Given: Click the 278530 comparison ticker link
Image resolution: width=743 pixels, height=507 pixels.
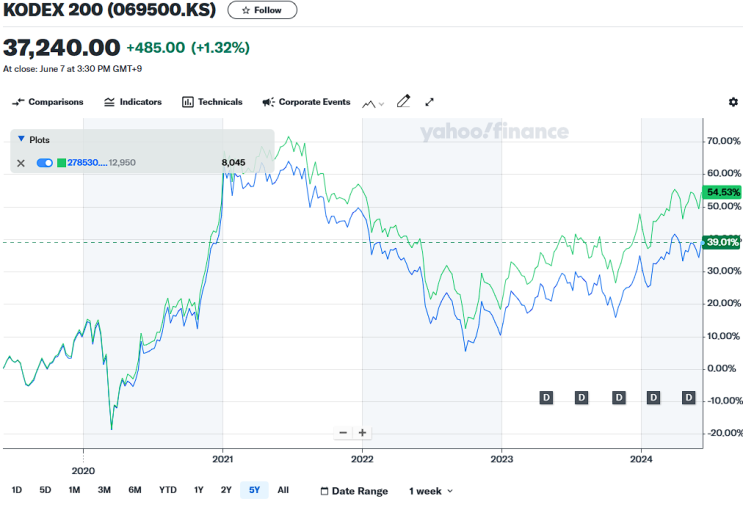Looking at the screenshot, I should pyautogui.click(x=87, y=163).
